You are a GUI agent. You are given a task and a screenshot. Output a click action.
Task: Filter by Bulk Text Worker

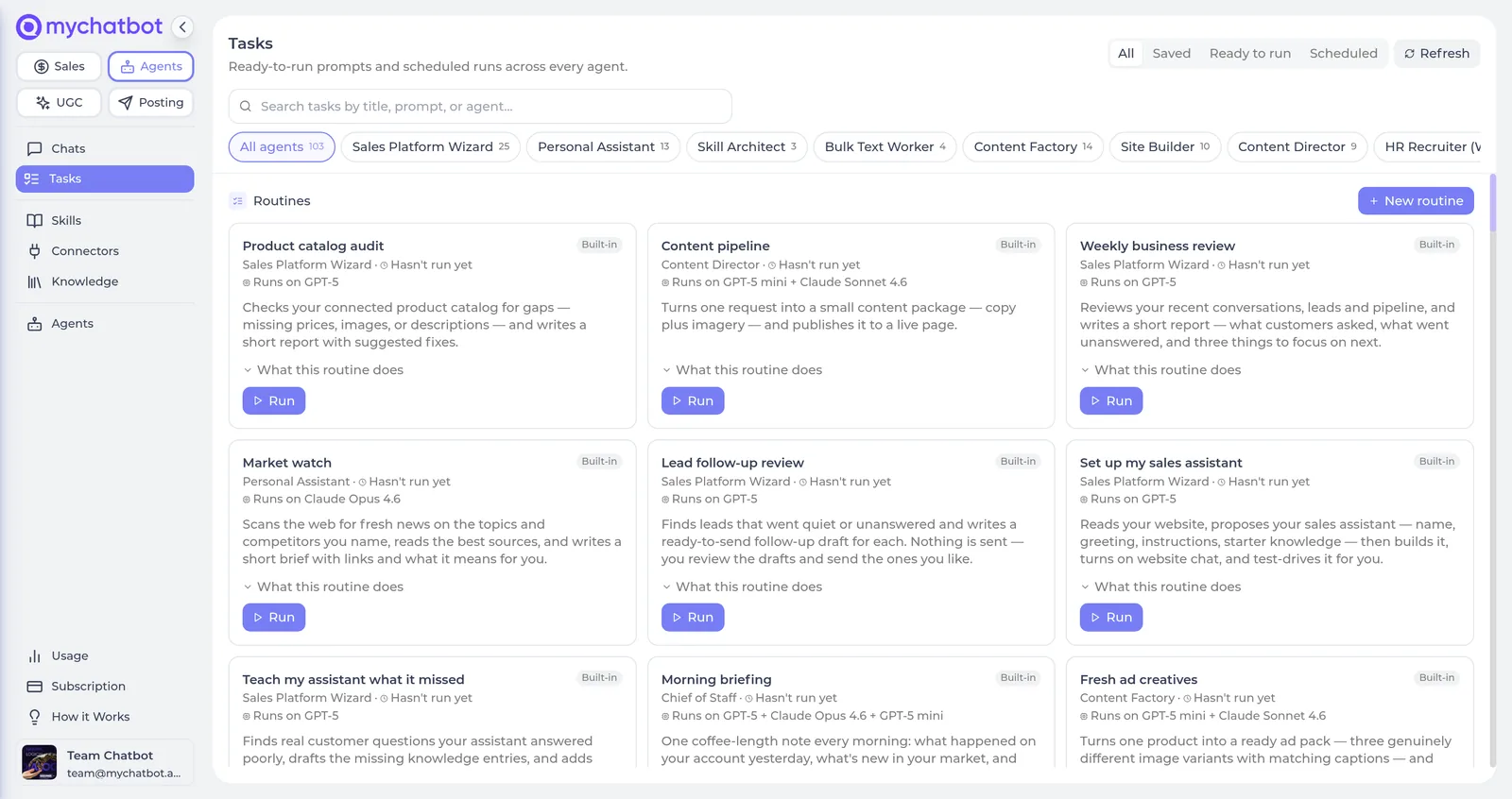(x=885, y=146)
